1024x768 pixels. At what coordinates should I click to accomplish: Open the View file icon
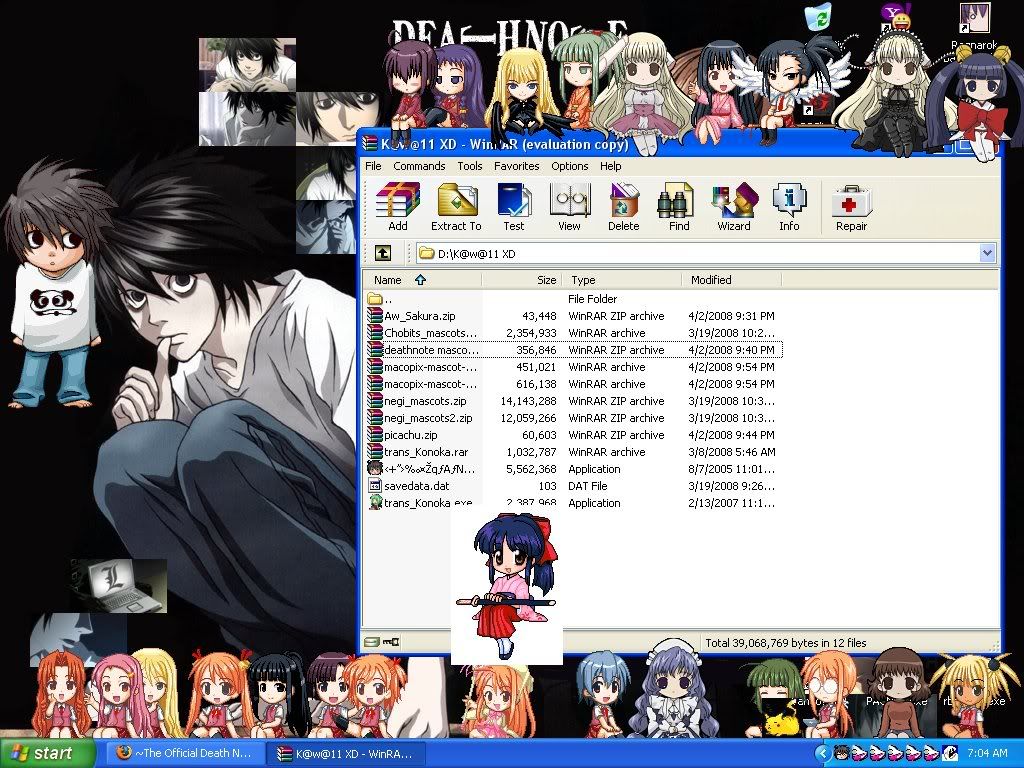pyautogui.click(x=569, y=207)
